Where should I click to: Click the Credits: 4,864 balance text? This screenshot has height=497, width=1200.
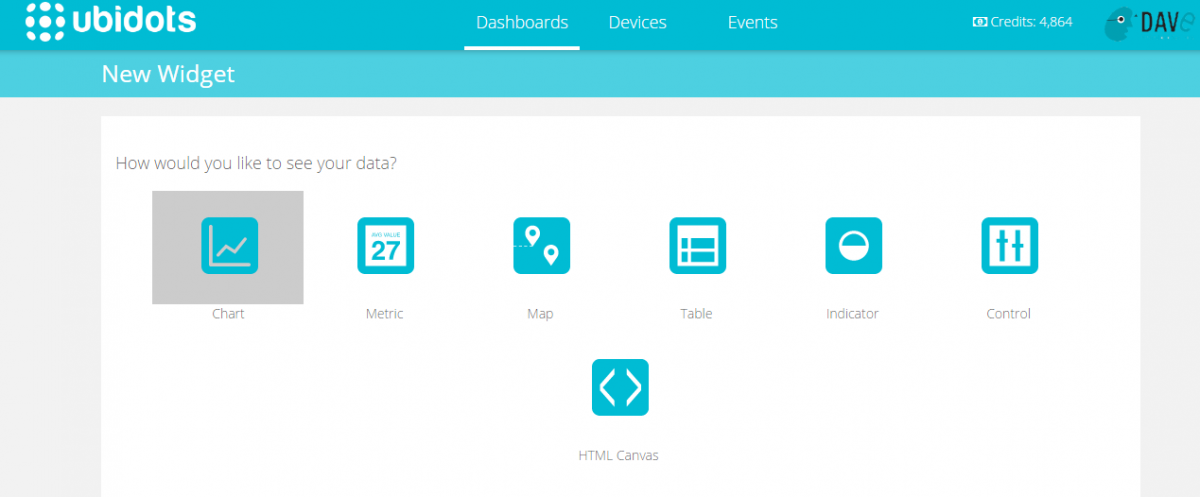coord(1031,22)
